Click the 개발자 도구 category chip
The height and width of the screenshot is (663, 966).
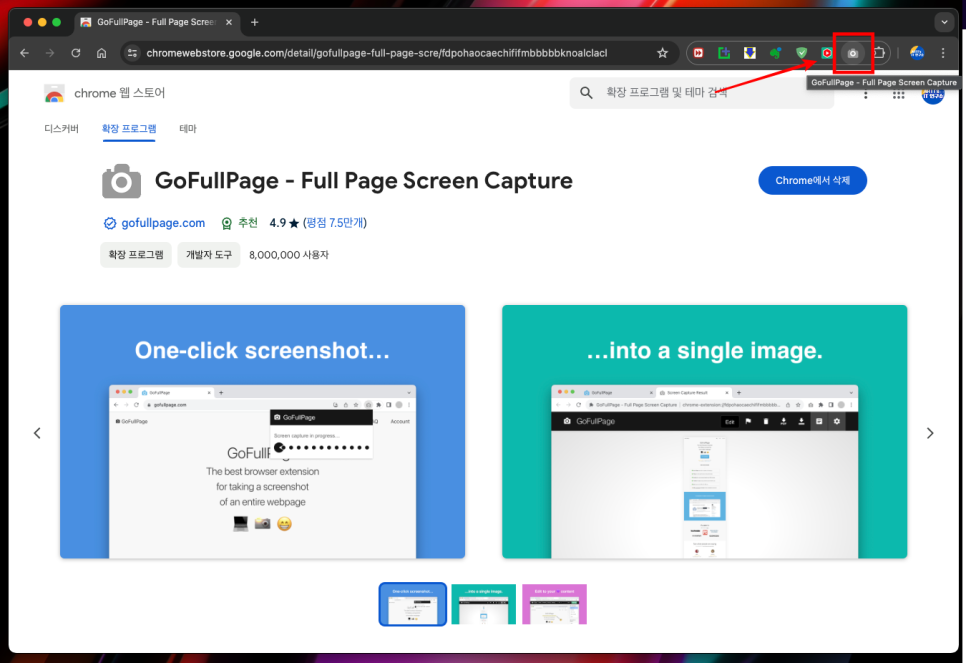click(209, 254)
